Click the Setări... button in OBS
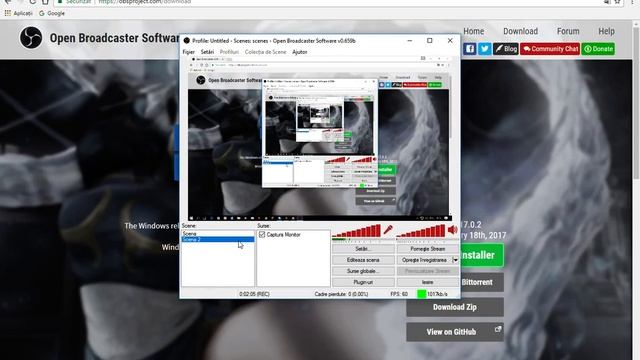The width and height of the screenshot is (640, 360). click(x=363, y=249)
